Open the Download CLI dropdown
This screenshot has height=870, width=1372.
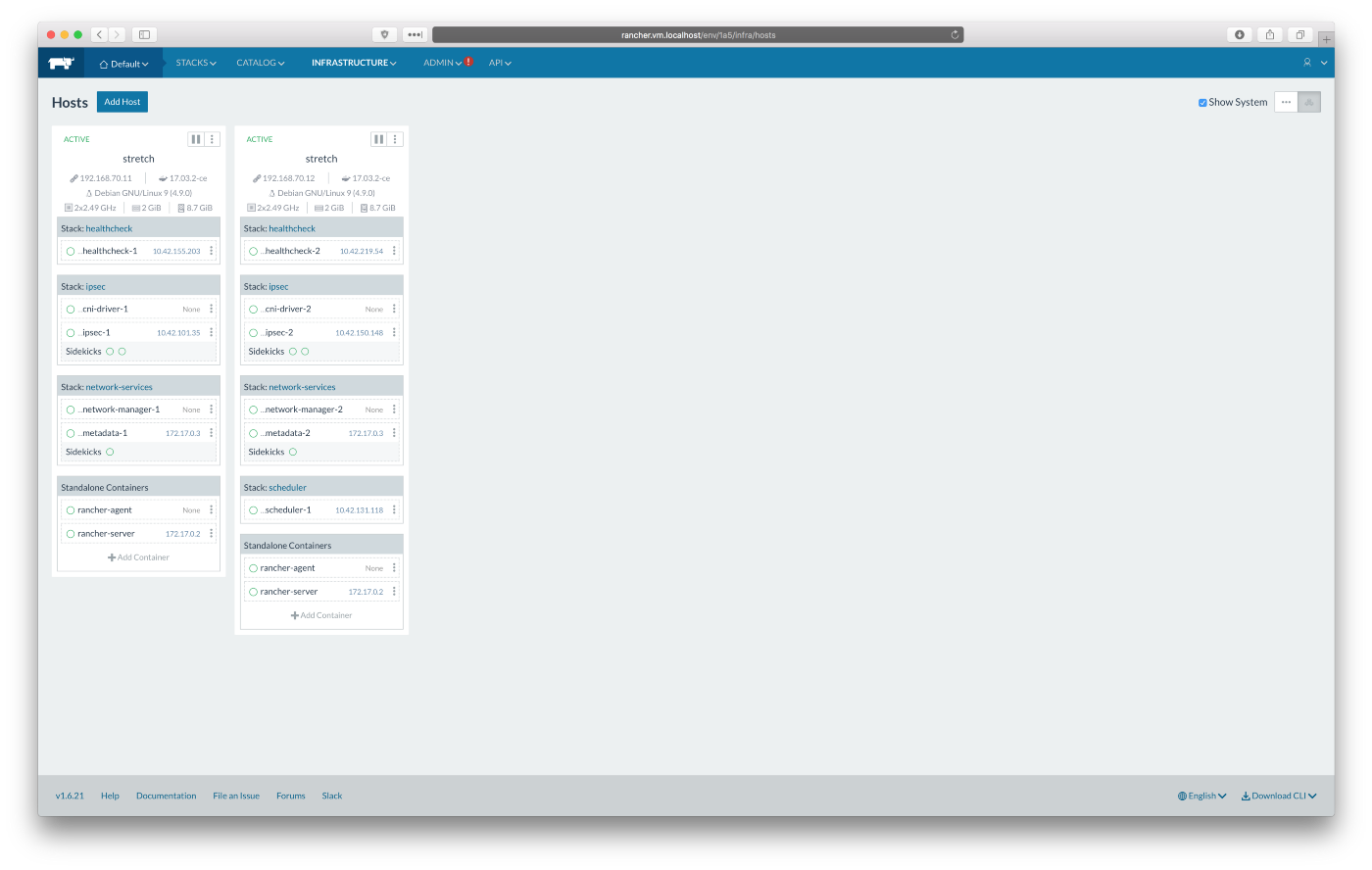coord(1279,796)
